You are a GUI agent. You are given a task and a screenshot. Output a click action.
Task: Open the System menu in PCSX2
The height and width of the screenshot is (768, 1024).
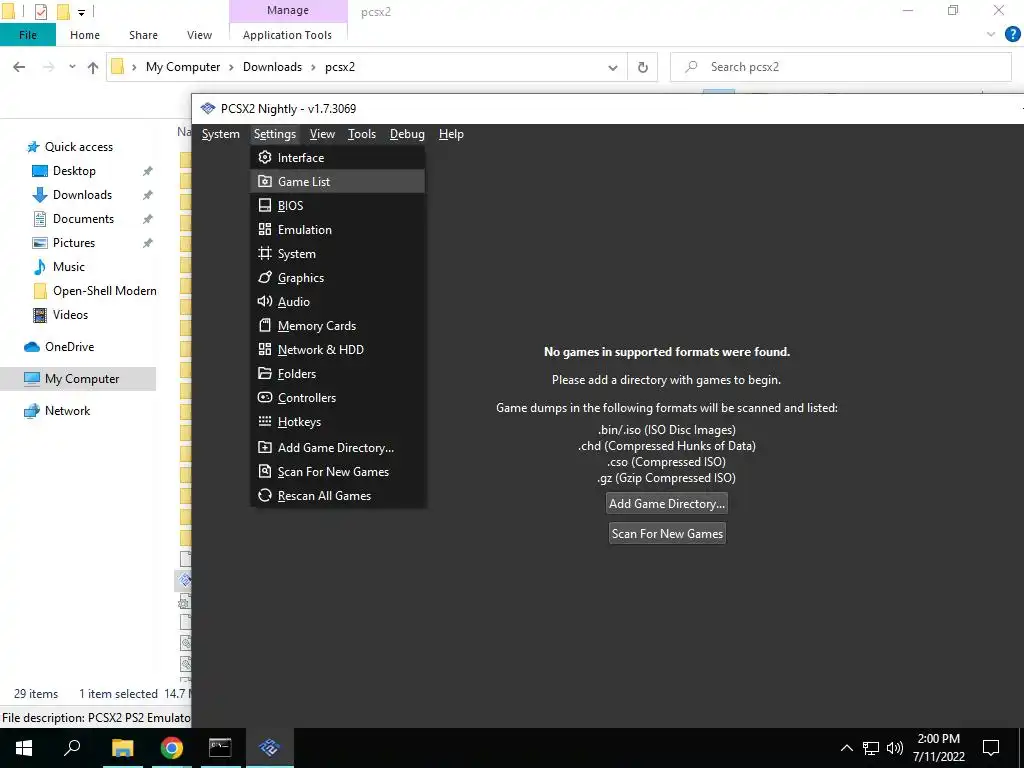tap(221, 134)
